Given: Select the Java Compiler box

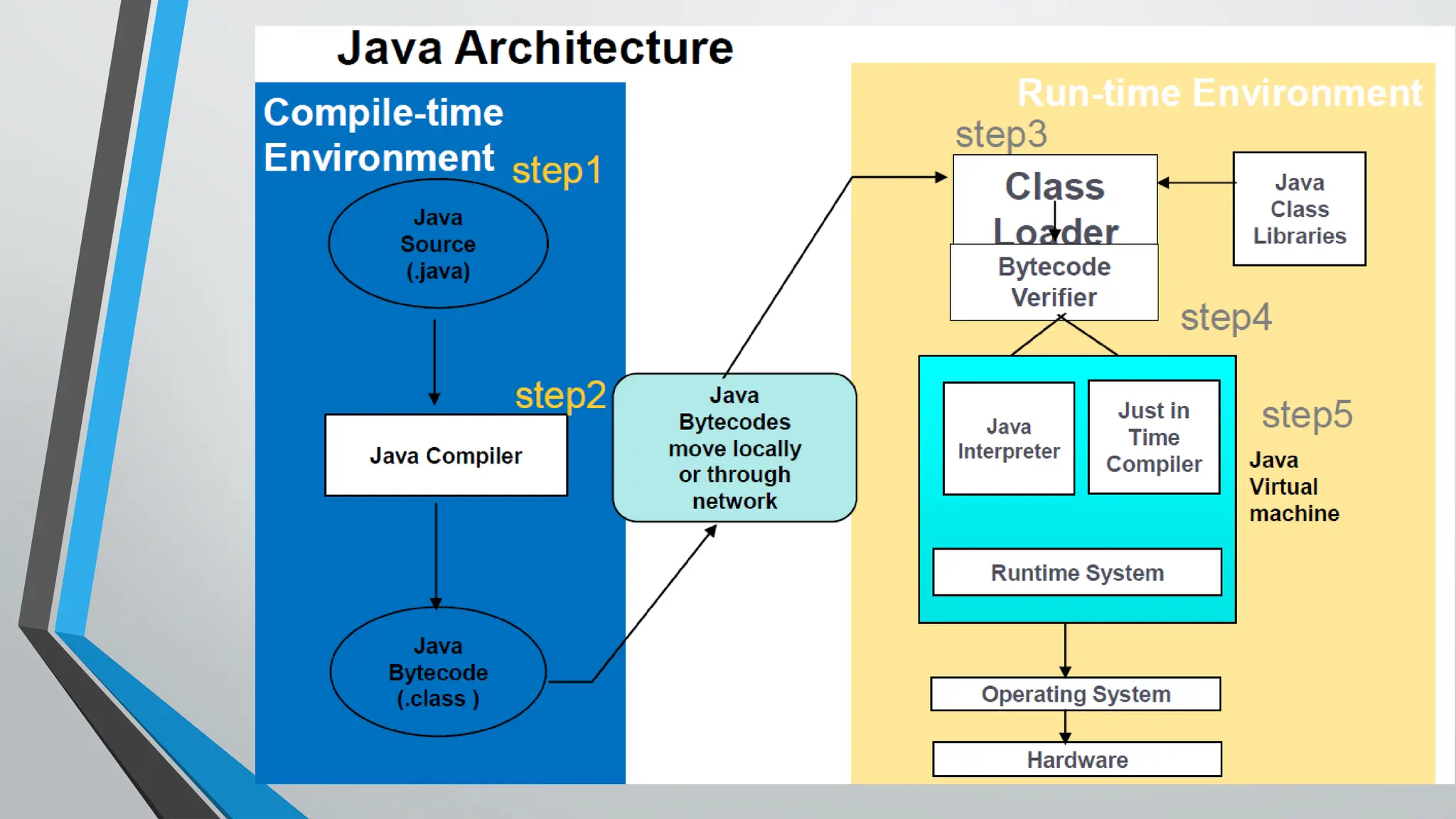Looking at the screenshot, I should click(x=446, y=456).
